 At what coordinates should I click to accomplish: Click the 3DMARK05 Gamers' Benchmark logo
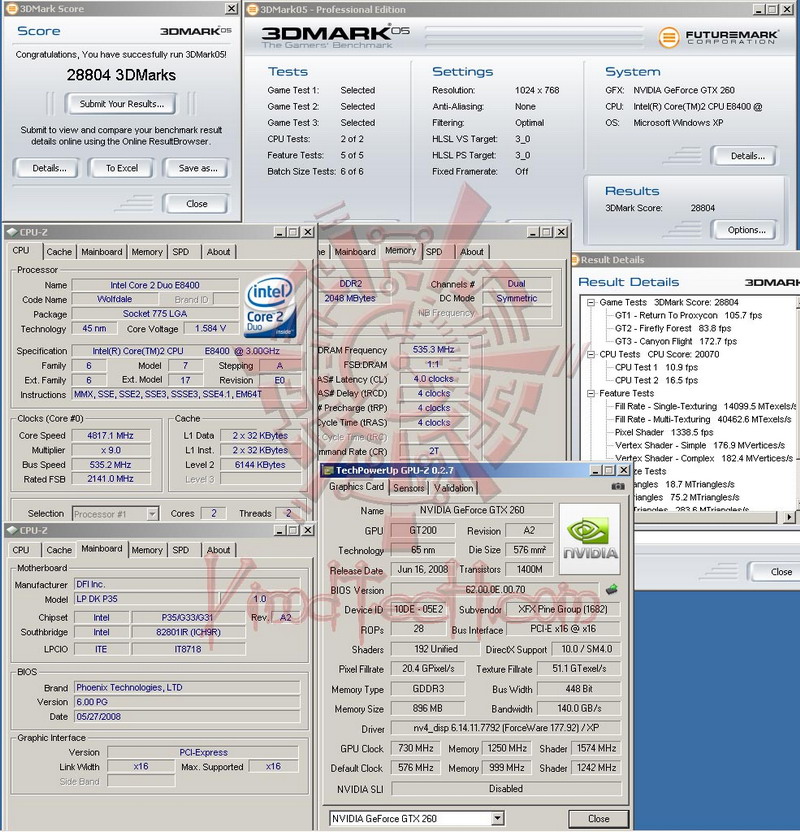click(x=335, y=36)
